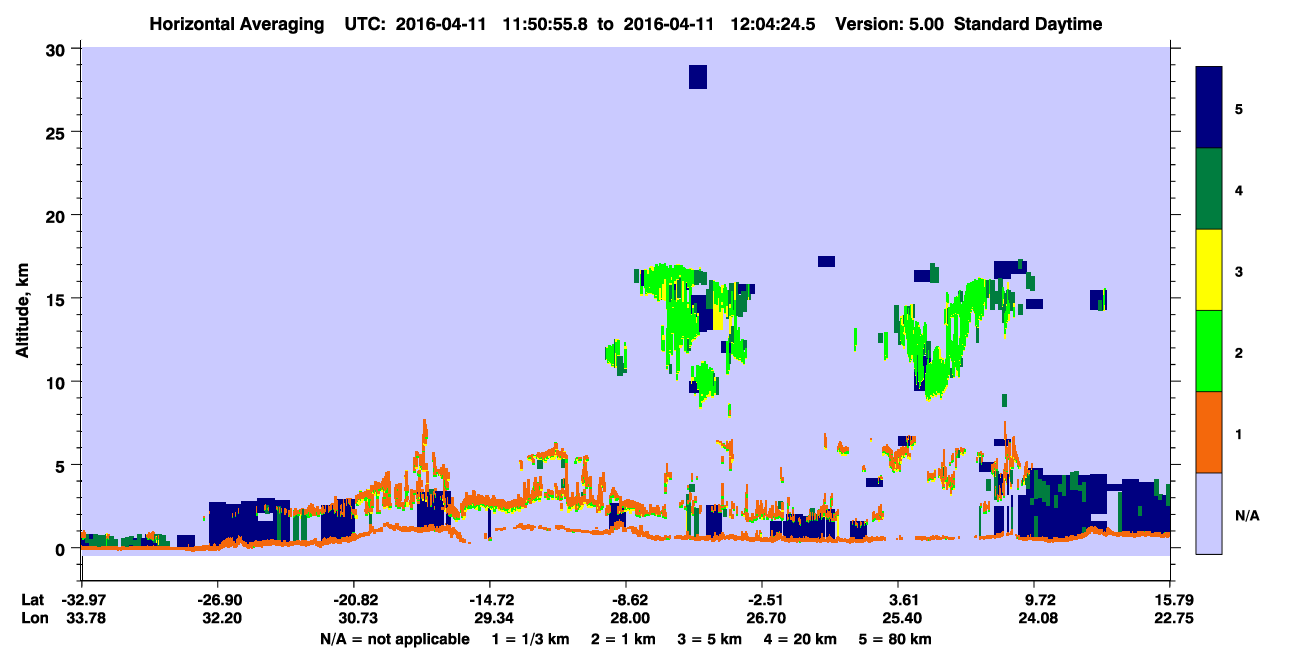Image resolution: width=1300 pixels, height=667 pixels.
Task: Click legend text '5 = 80 km'
Action: pyautogui.click(x=894, y=639)
